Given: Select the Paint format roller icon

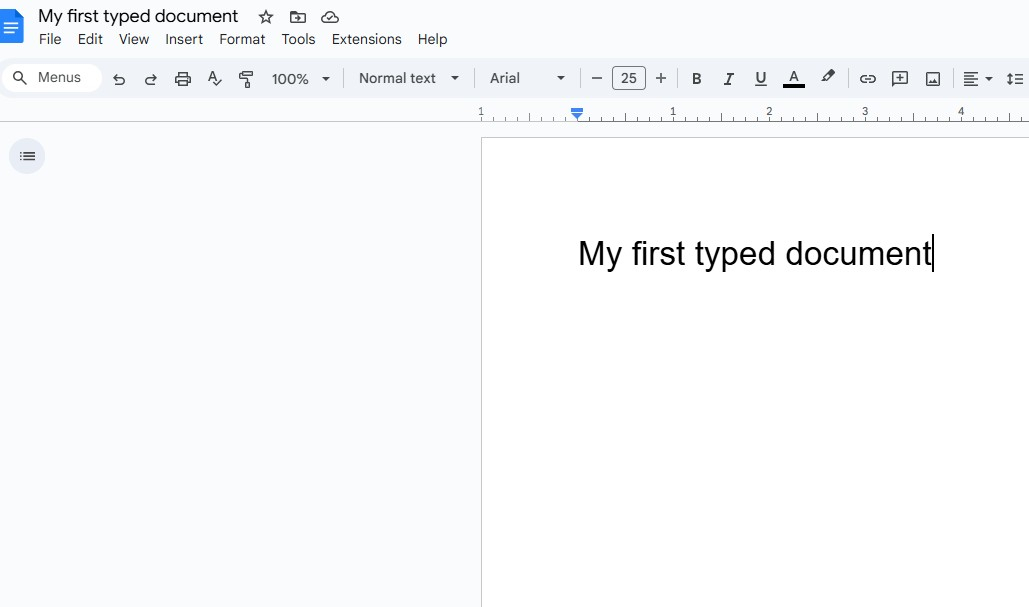Looking at the screenshot, I should tap(246, 79).
